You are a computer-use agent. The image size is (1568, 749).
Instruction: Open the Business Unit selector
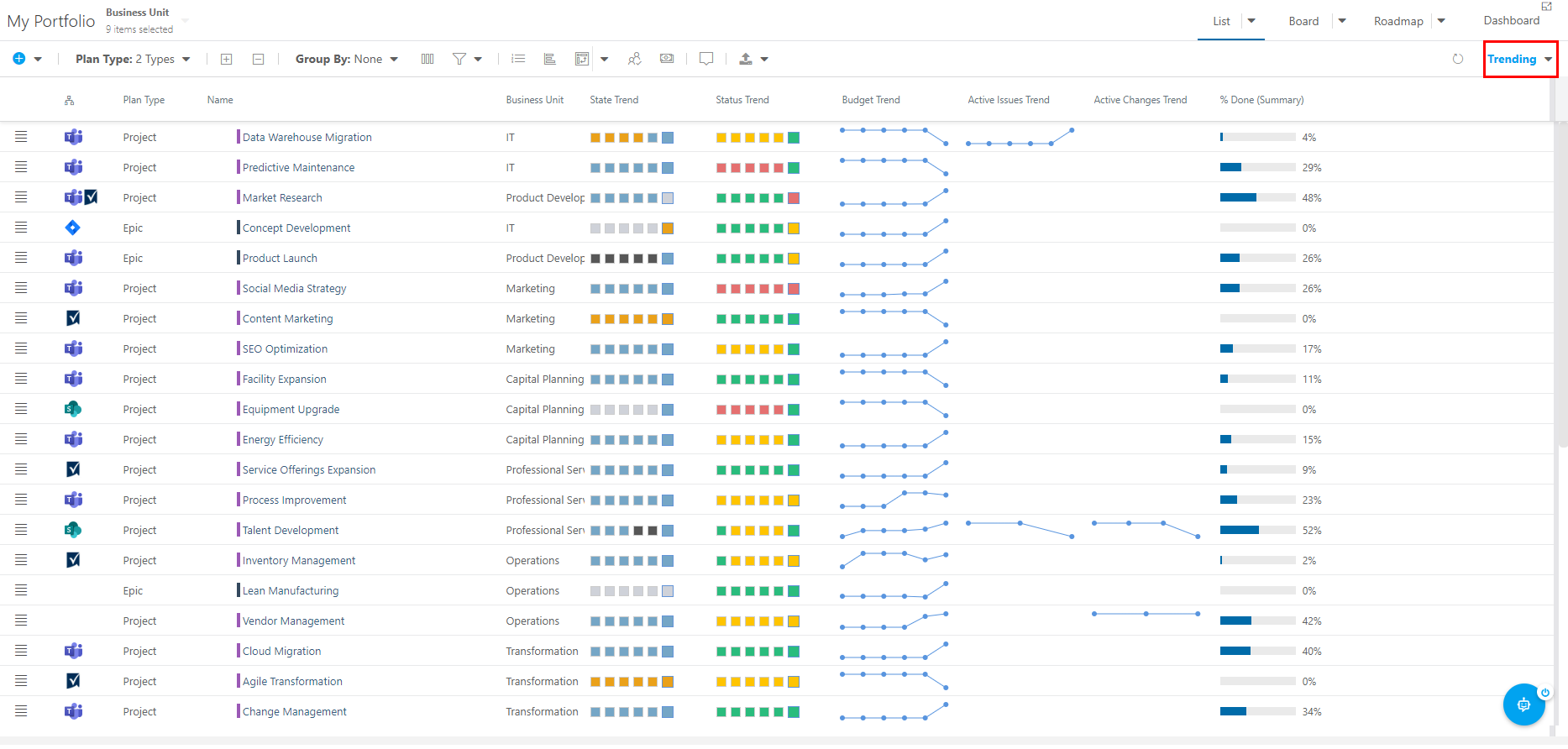147,20
